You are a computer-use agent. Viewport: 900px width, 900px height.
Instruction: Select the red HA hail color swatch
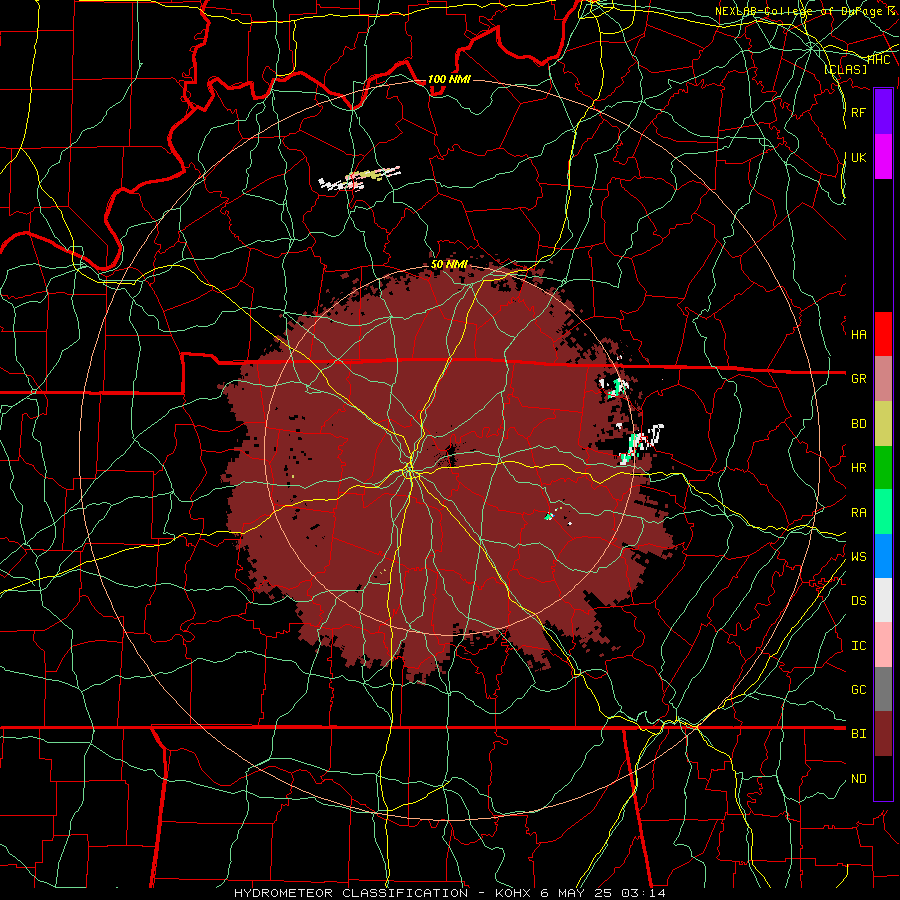click(883, 334)
